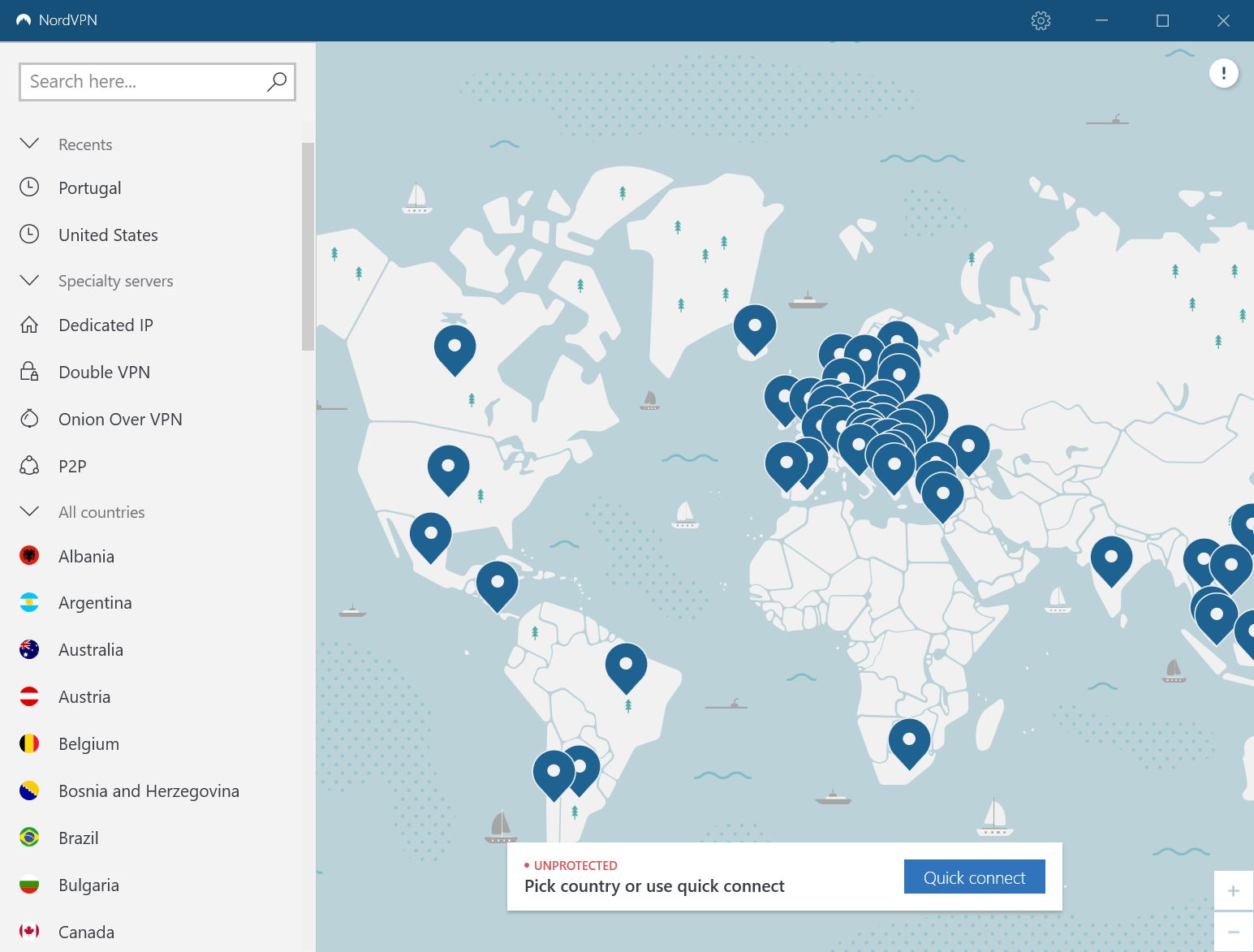Image resolution: width=1254 pixels, height=952 pixels.
Task: Select Canada in the country list
Action: point(86,933)
